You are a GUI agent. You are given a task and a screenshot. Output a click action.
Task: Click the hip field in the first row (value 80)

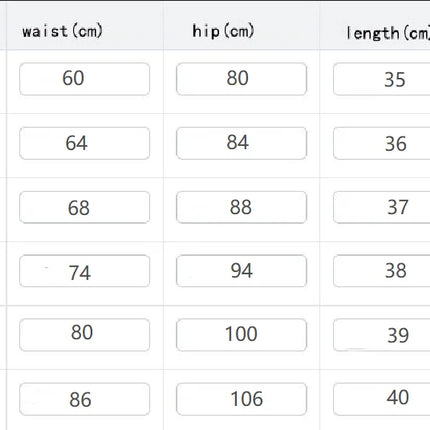(x=241, y=79)
